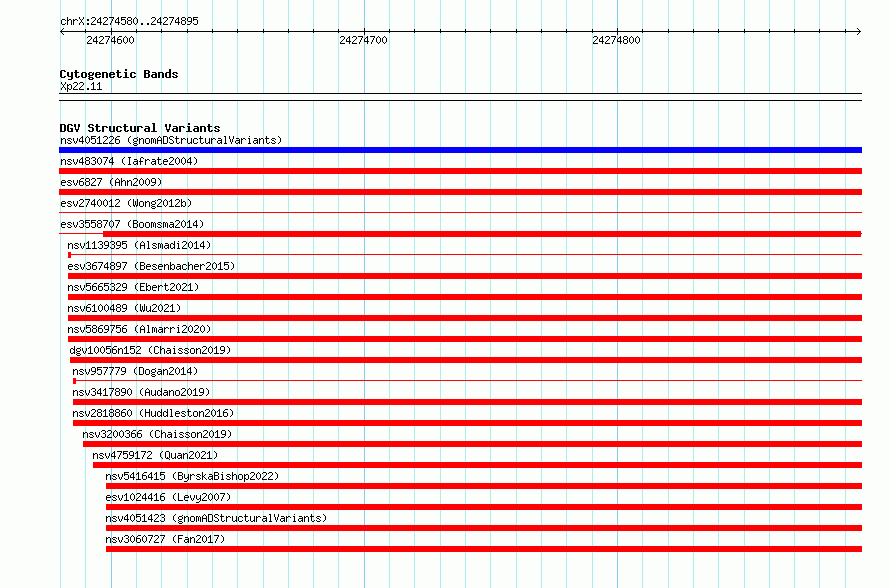Viewport: 890px width, 588px height.
Task: Open nsv5869756 (Almarri2020) entry
Action: (139, 329)
